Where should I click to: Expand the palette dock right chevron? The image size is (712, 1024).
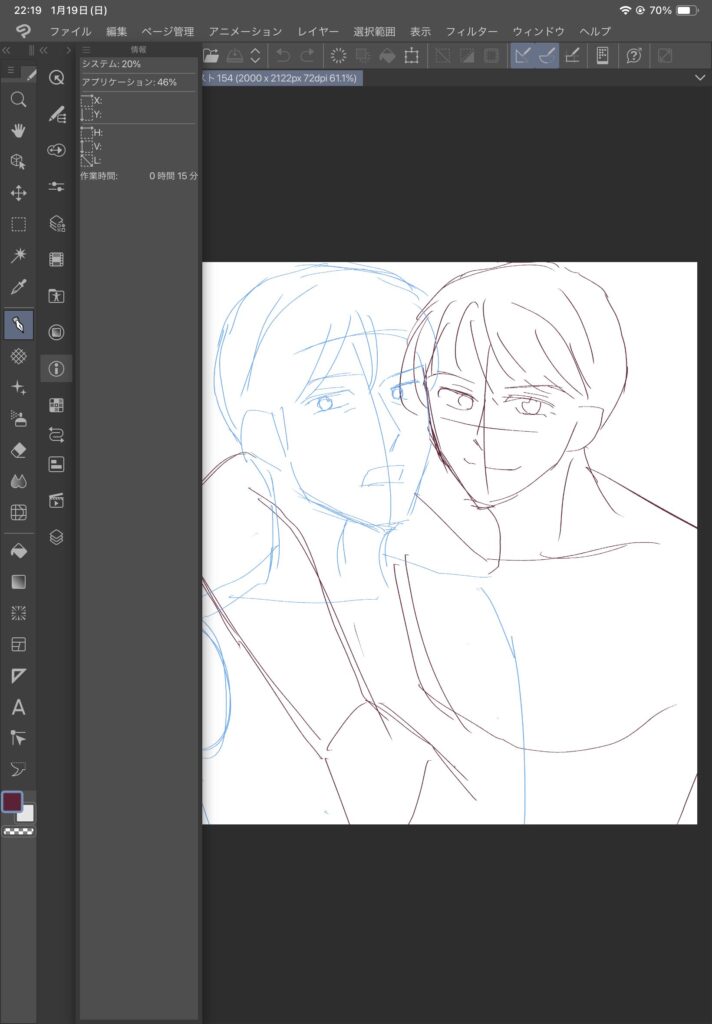(x=68, y=50)
